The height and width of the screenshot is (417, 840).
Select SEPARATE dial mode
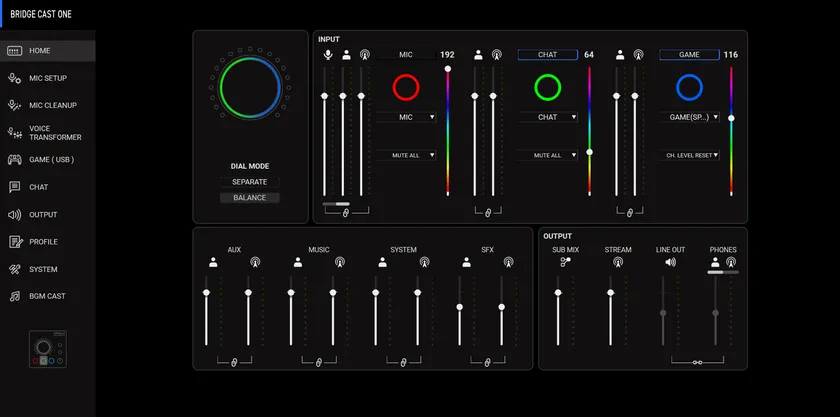click(x=249, y=182)
